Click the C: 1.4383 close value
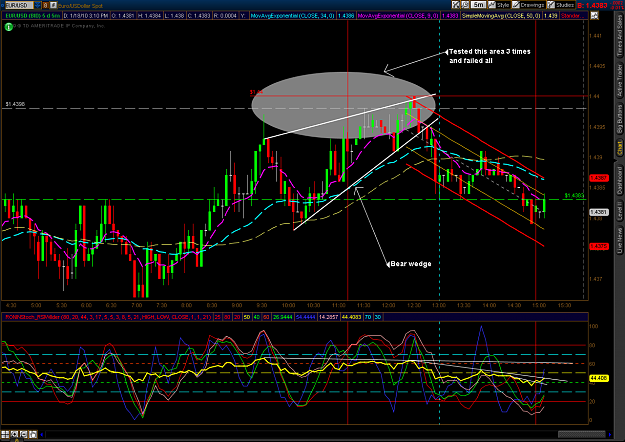The height and width of the screenshot is (442, 625). pyautogui.click(x=199, y=16)
